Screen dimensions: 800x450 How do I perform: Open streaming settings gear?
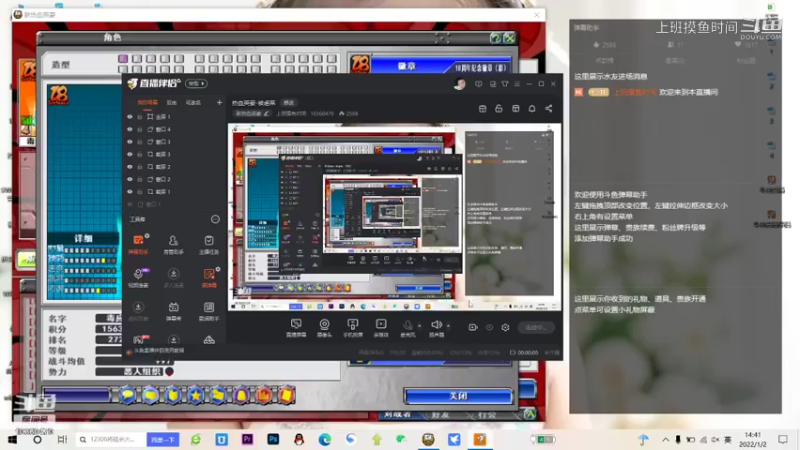pos(505,328)
